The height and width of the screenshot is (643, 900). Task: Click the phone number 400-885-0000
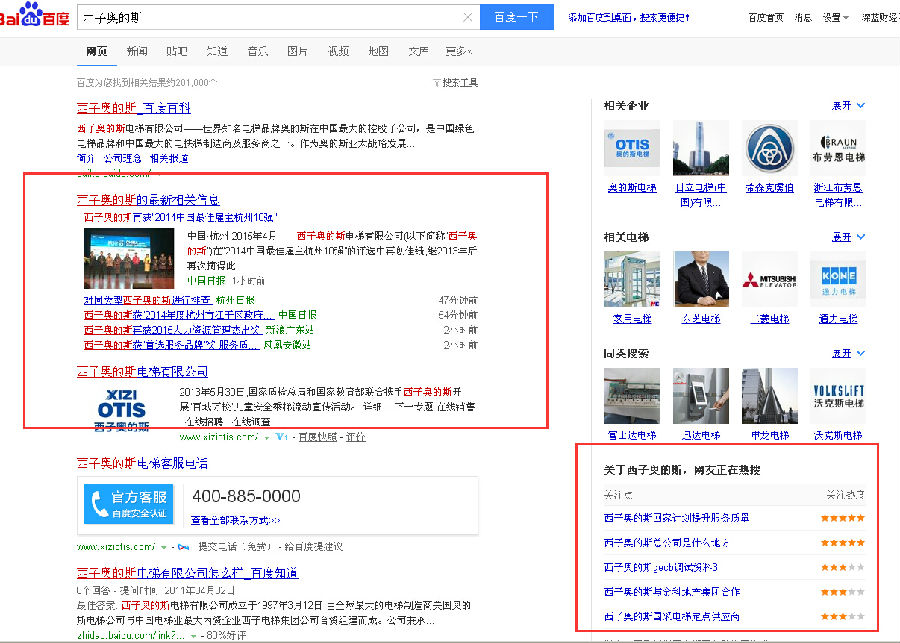tap(246, 496)
